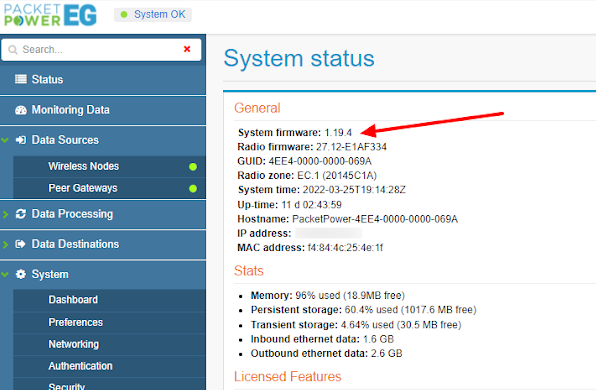Image resolution: width=596 pixels, height=390 pixels.
Task: Open the Security submenu item
Action: click(109, 385)
